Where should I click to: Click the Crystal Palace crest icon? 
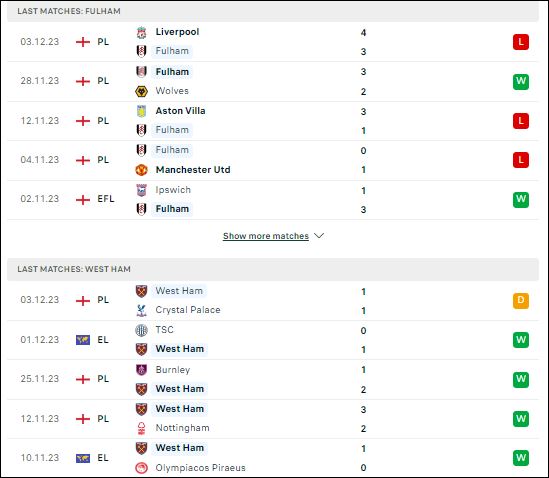(x=141, y=310)
